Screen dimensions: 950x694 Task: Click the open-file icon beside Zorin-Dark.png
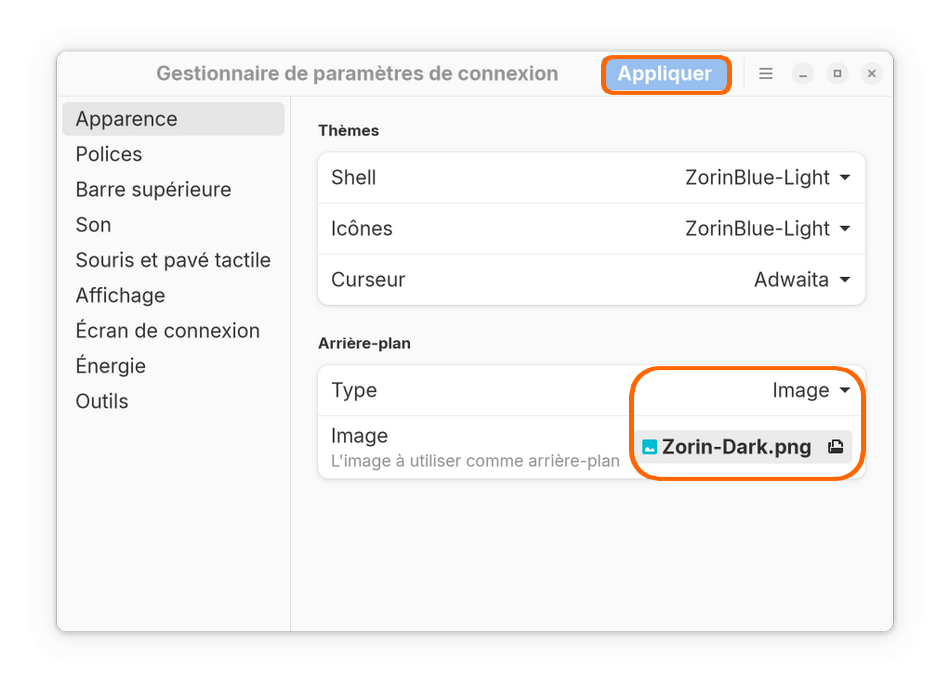pos(836,447)
